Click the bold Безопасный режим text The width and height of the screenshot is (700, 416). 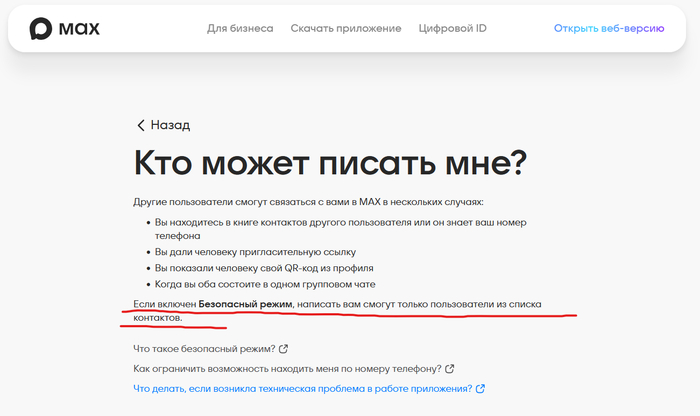[x=245, y=303]
